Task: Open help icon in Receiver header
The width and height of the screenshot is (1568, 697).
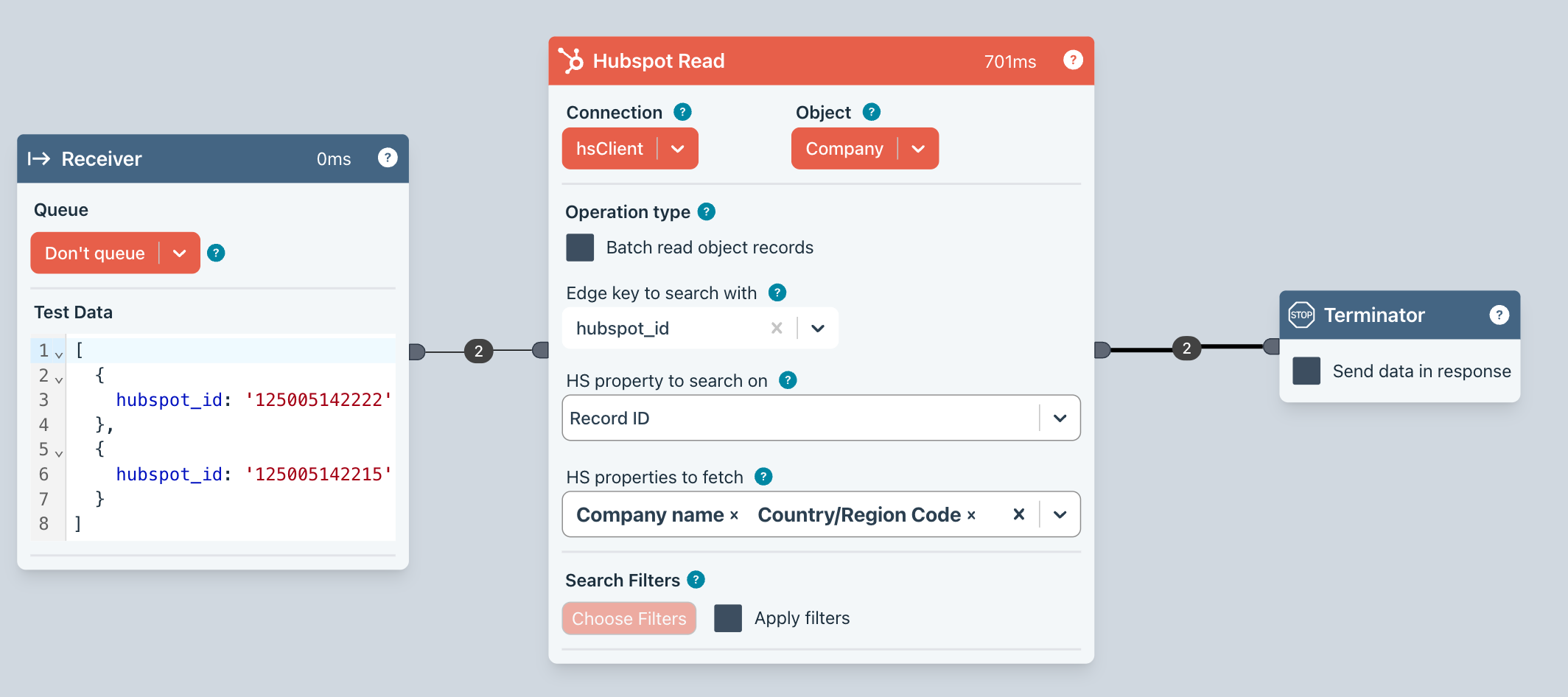Action: coord(388,158)
